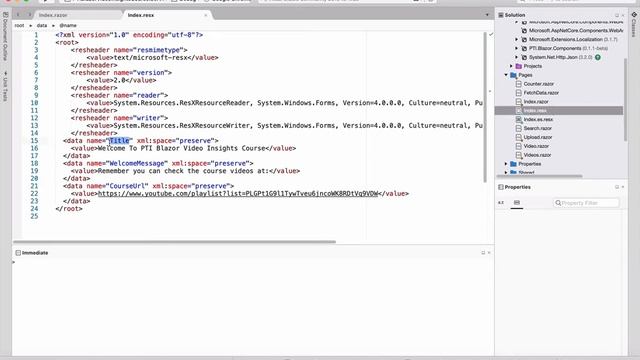640x360 pixels.
Task: Open Index.es.resx in Solution tree
Action: (x=538, y=120)
